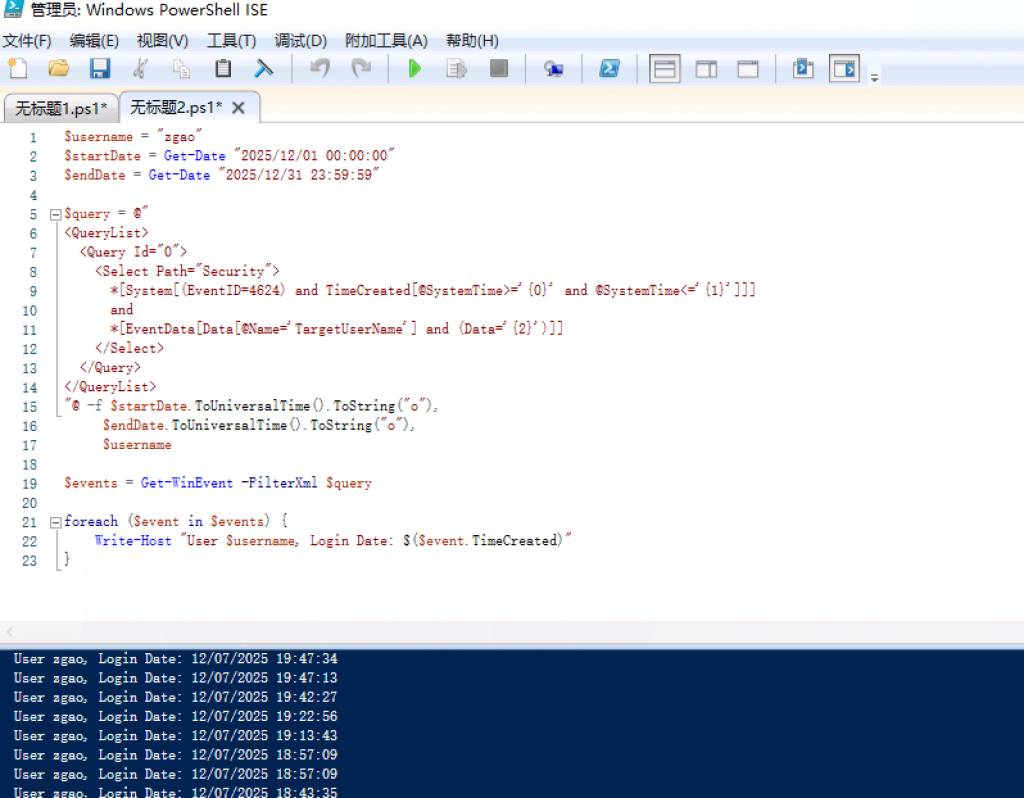Open the 调试(D) menu
Image resolution: width=1024 pixels, height=798 pixels.
(x=301, y=41)
